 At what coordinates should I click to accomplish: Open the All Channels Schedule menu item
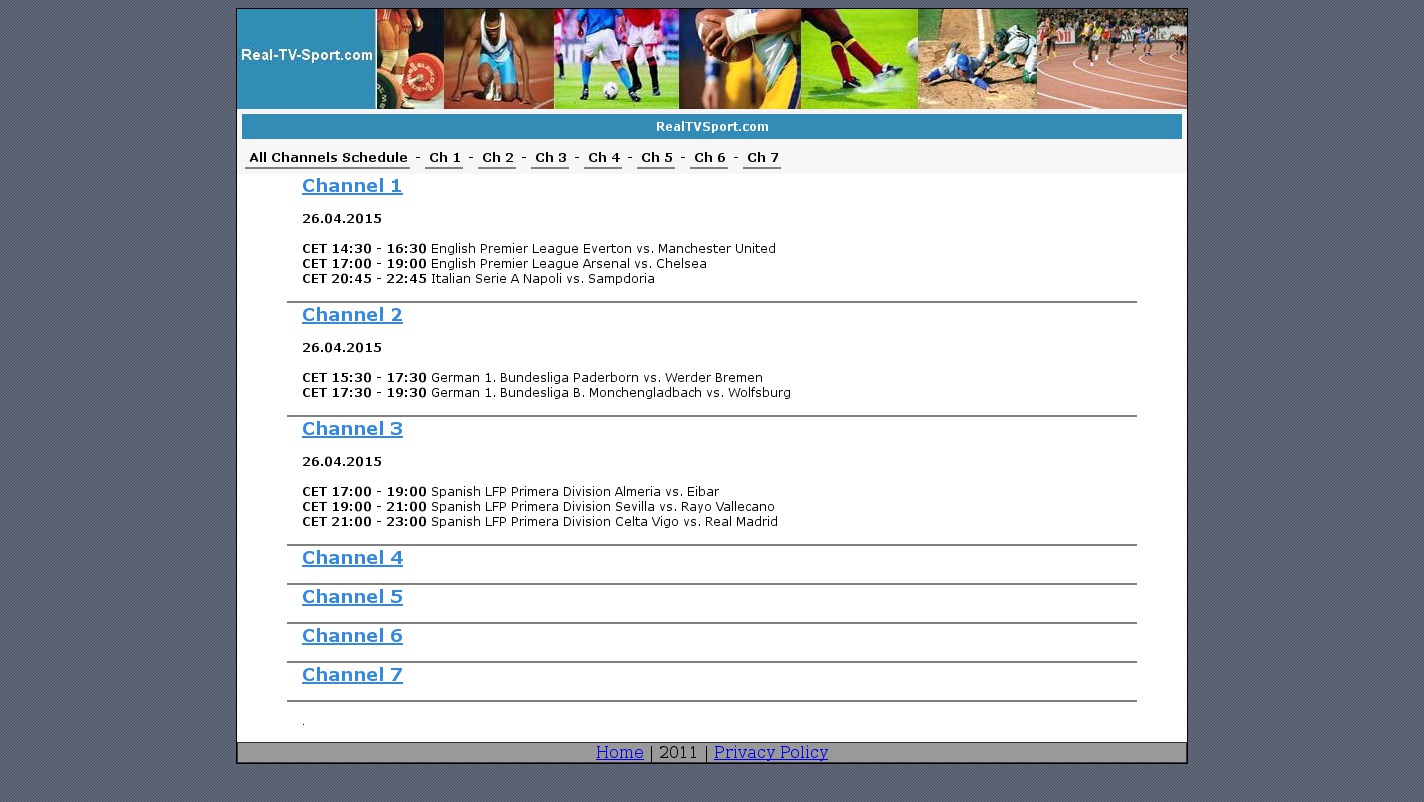328,158
